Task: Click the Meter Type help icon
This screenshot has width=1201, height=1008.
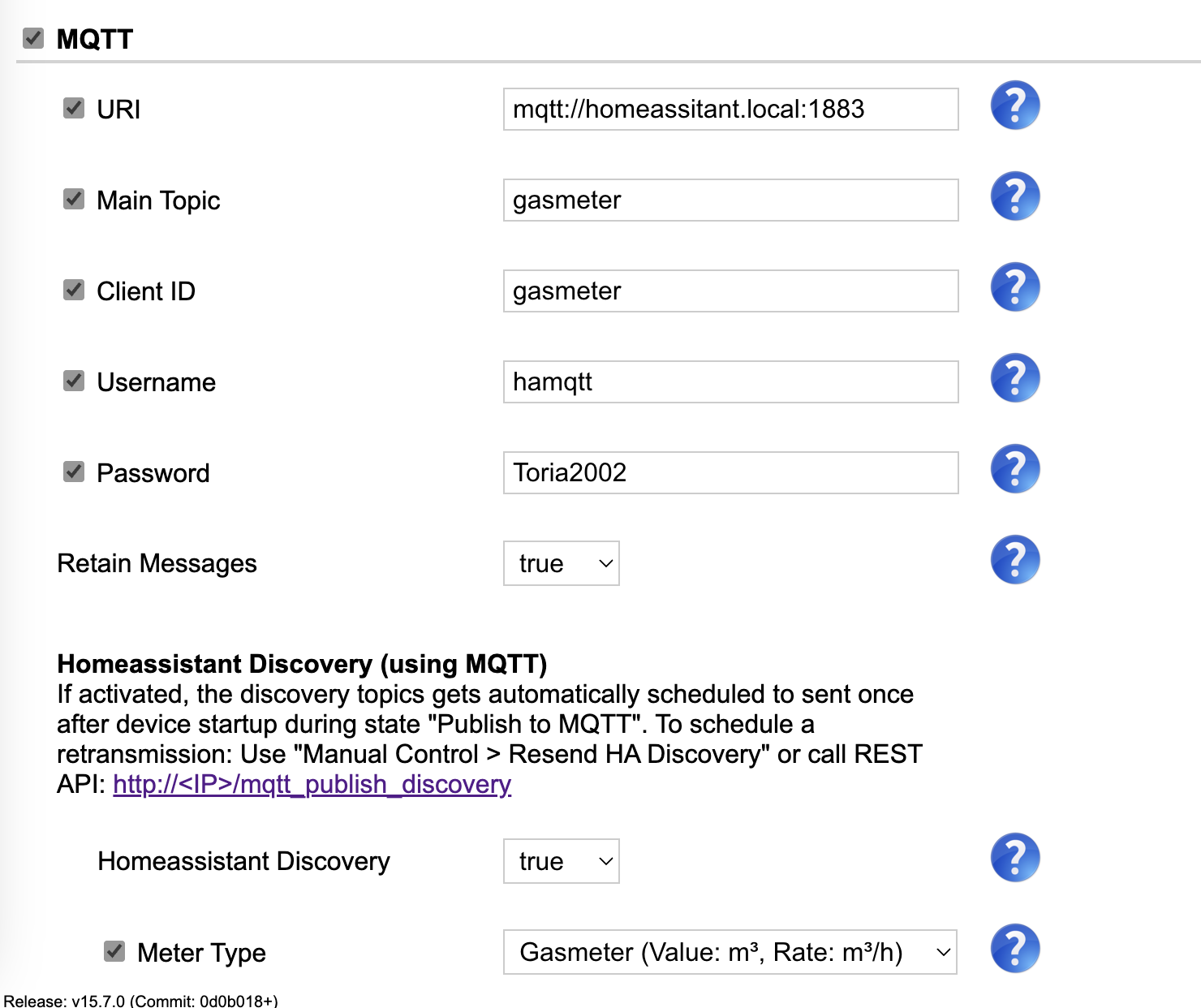Action: [x=1014, y=949]
